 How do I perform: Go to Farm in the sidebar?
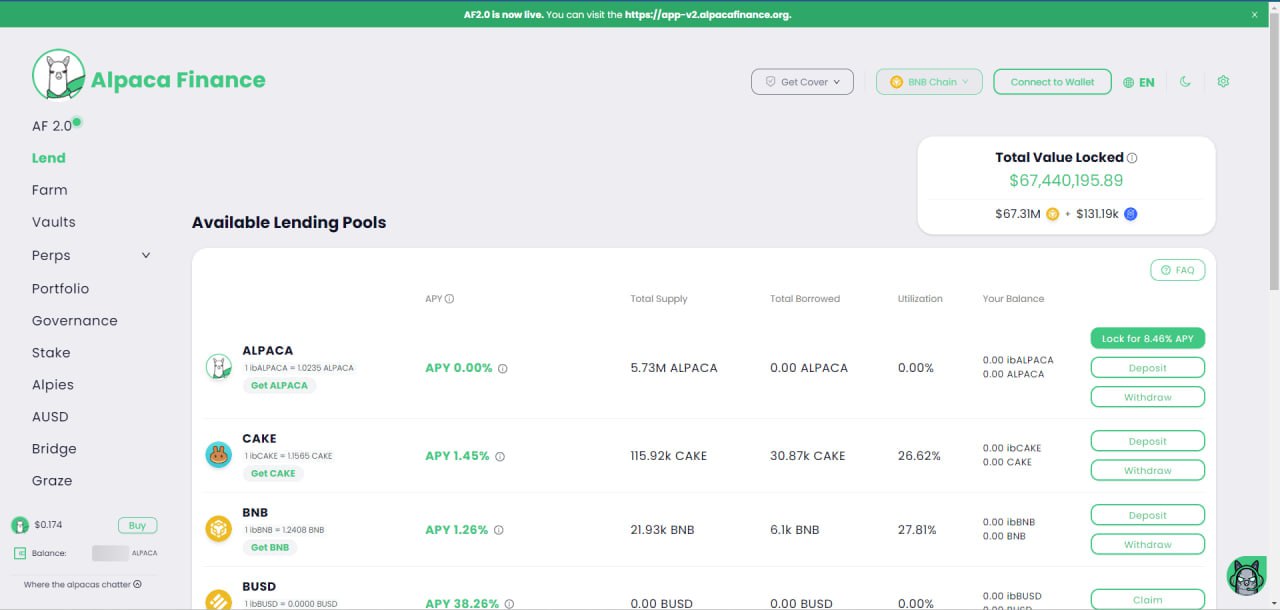pos(50,190)
